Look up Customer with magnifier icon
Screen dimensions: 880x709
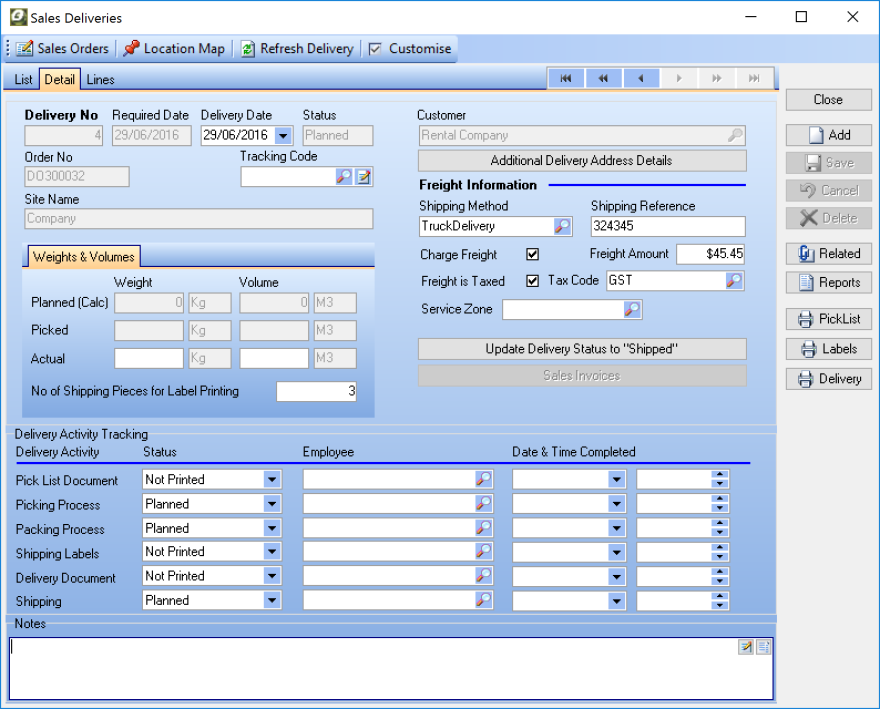(735, 135)
